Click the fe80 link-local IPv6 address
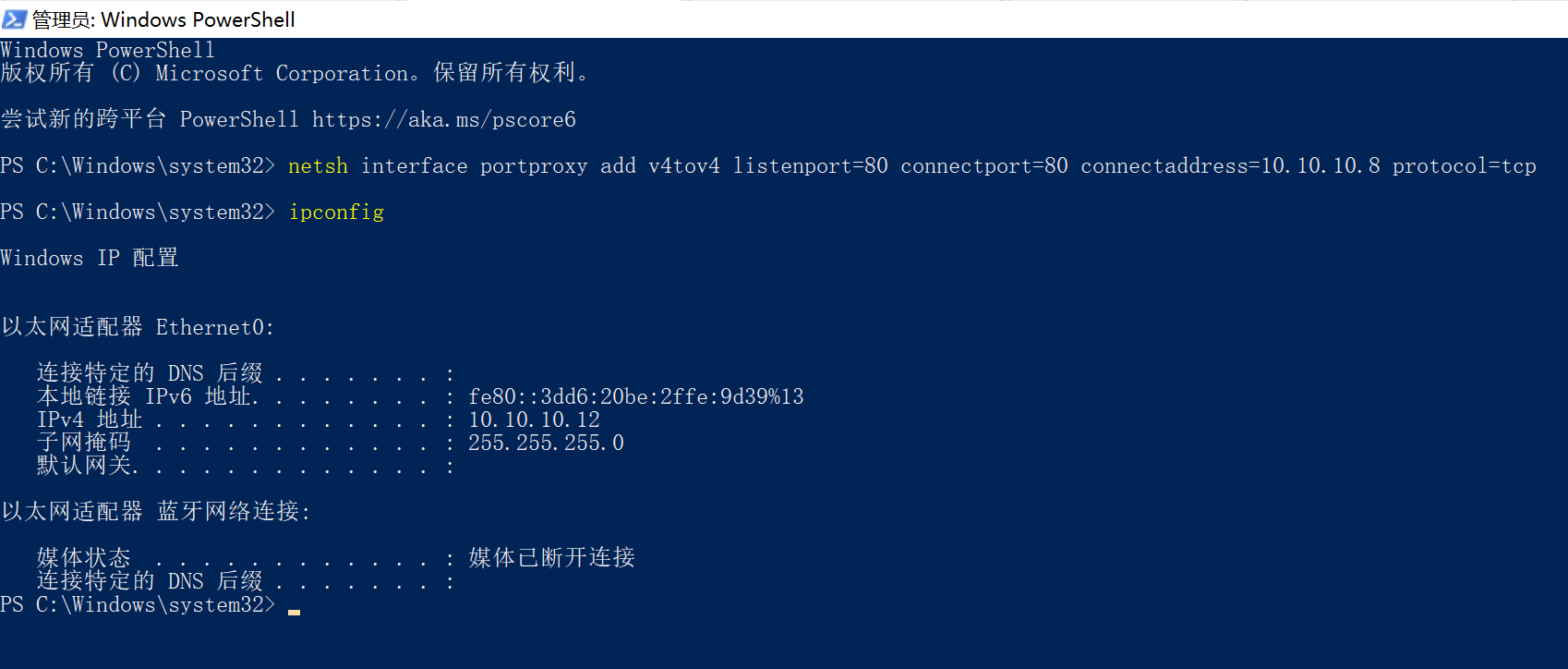1568x669 pixels. (x=635, y=397)
